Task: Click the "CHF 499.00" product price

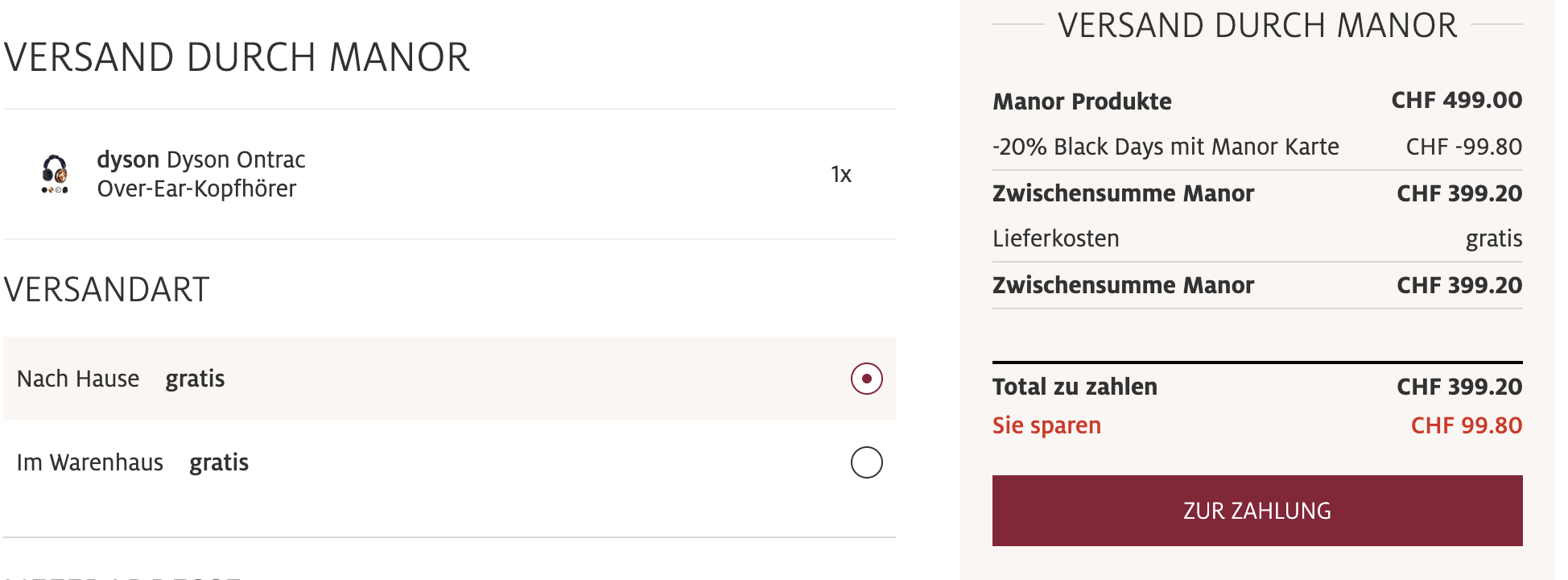Action: pos(1456,100)
